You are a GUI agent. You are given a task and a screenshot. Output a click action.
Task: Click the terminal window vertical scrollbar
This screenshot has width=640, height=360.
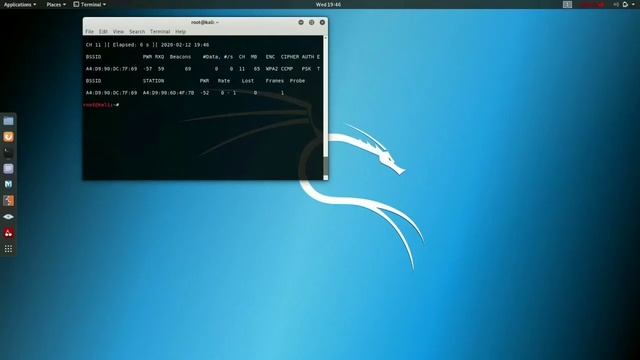pos(325,108)
